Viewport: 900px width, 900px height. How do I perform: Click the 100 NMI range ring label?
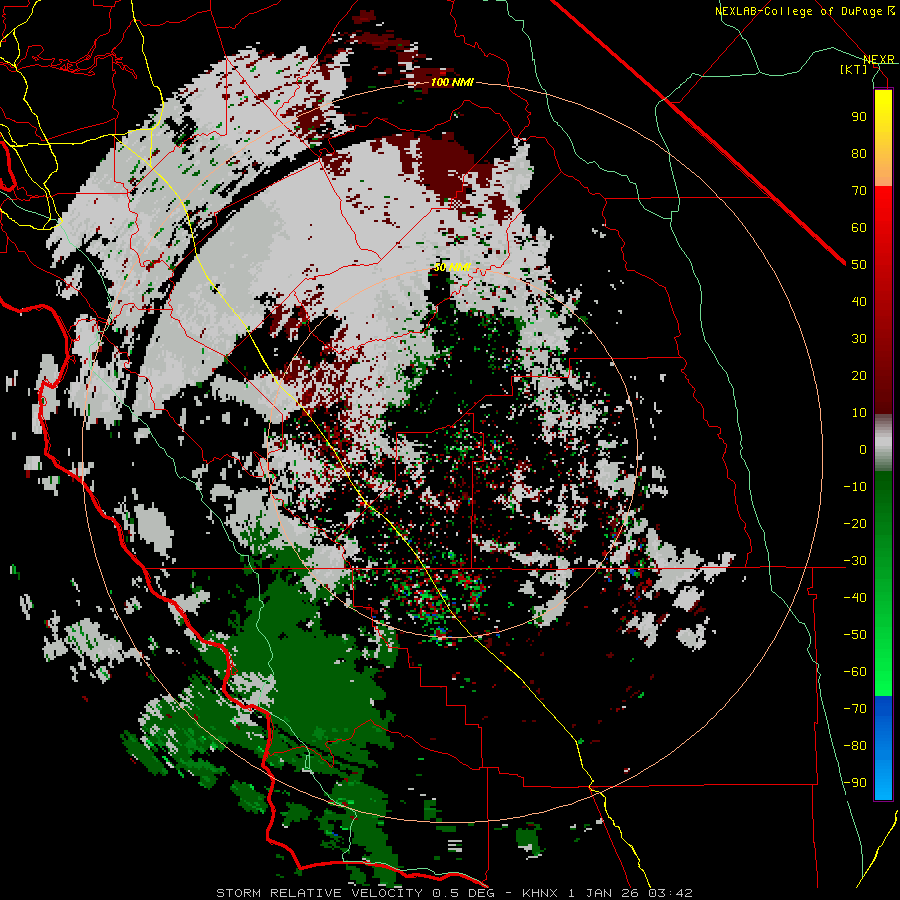pos(452,83)
